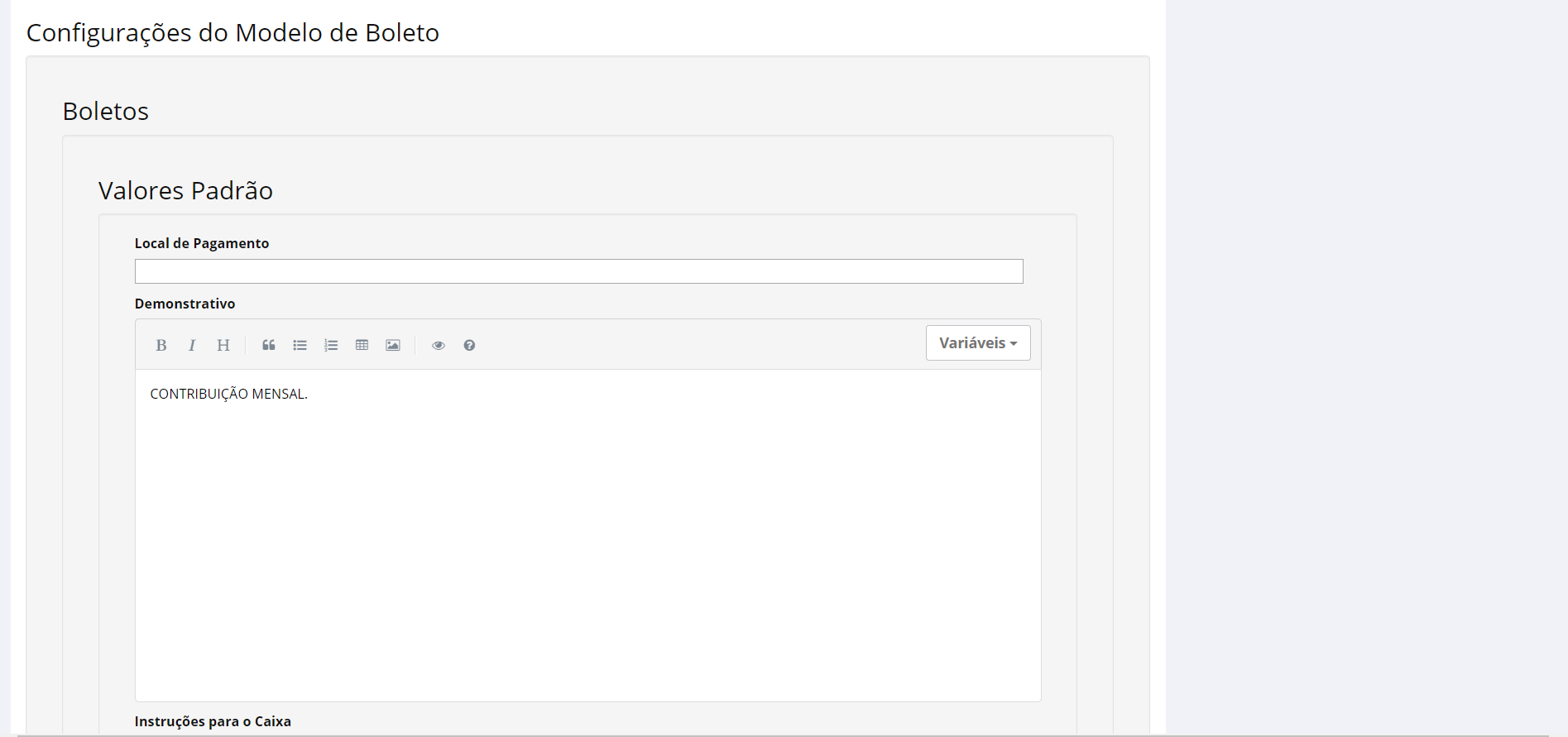Click the Instruções para o Caixa label

point(213,721)
